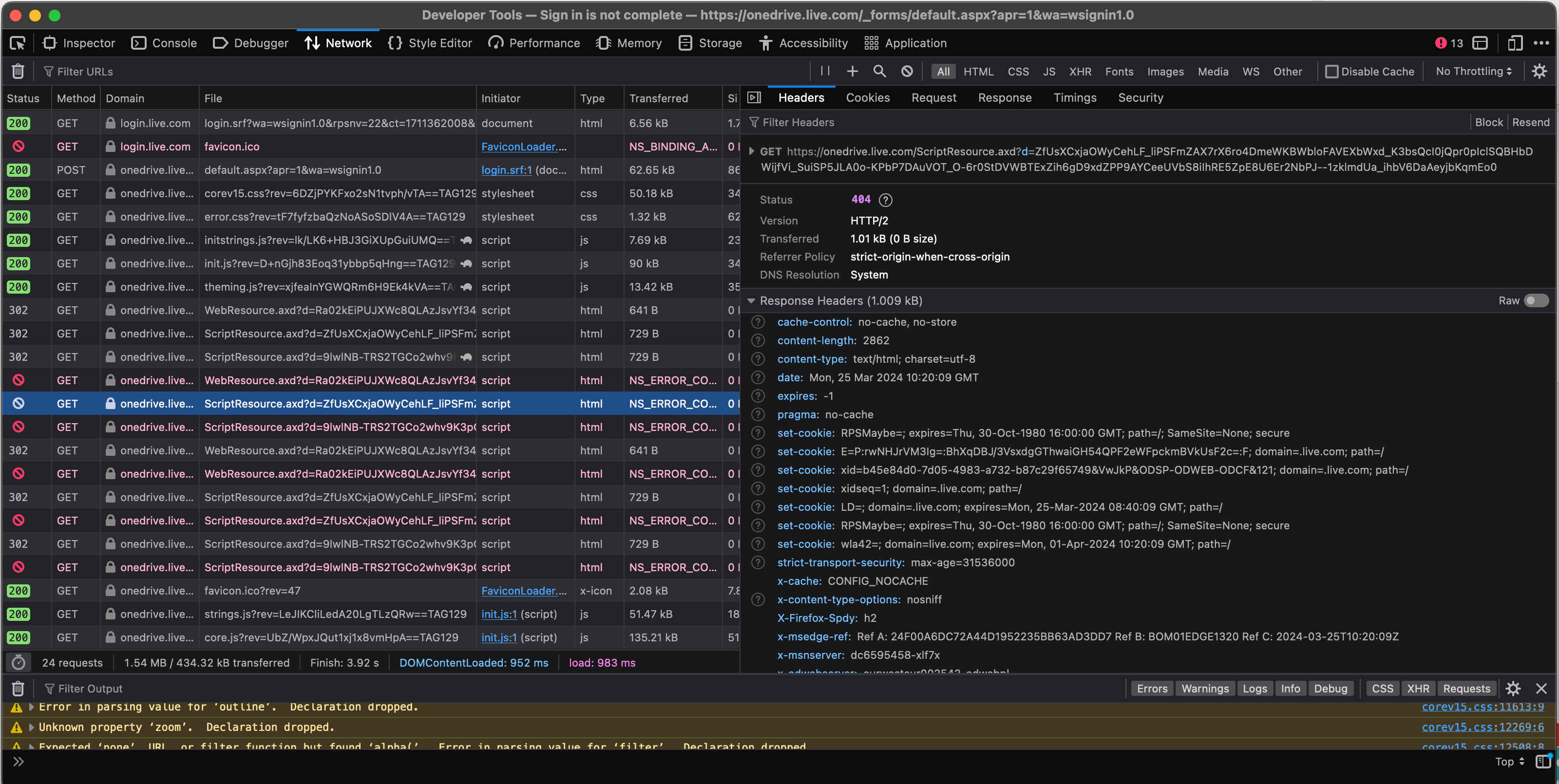
Task: Toggle Raw response headers switch
Action: pos(1536,300)
